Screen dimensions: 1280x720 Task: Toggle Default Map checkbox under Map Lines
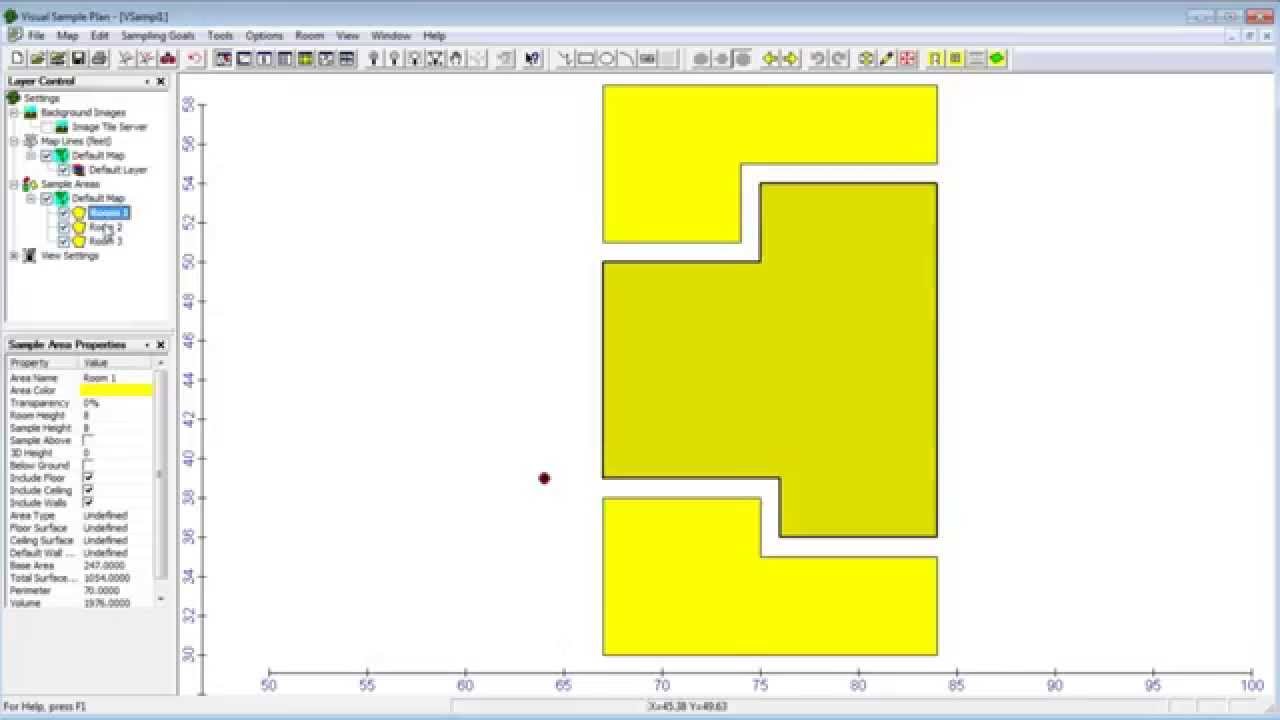pyautogui.click(x=47, y=156)
